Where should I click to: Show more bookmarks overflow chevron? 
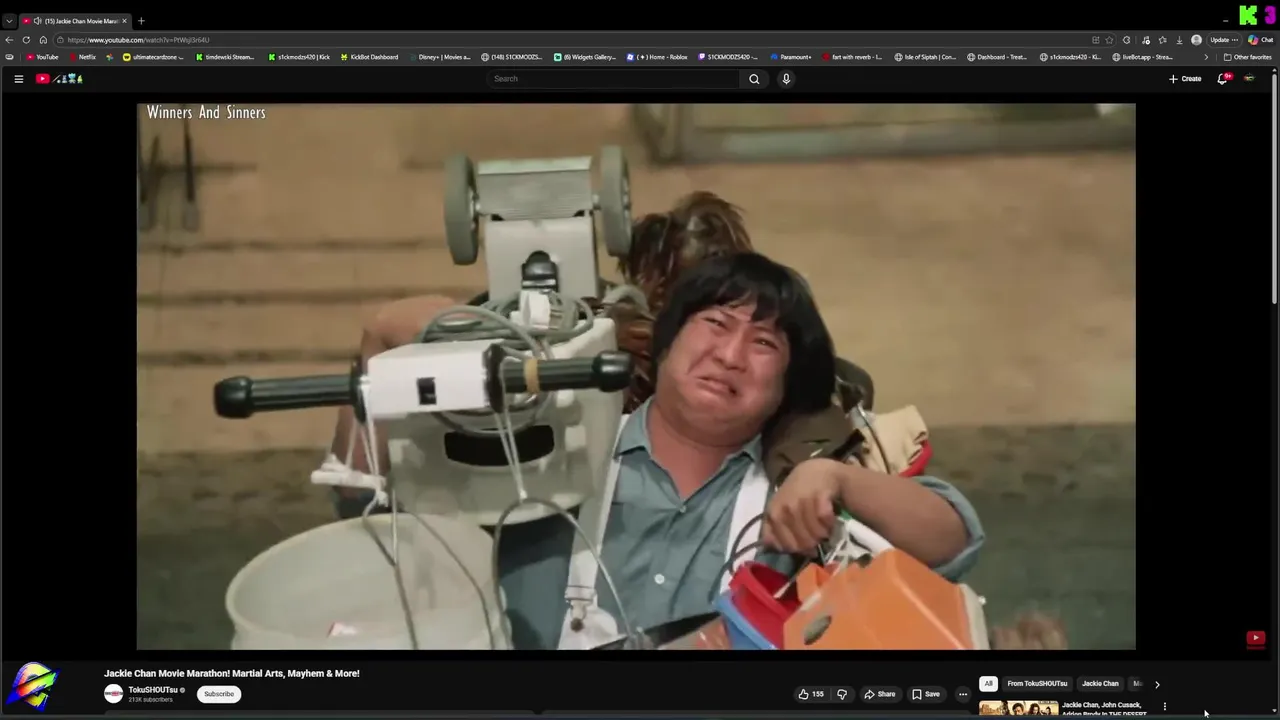click(1205, 57)
